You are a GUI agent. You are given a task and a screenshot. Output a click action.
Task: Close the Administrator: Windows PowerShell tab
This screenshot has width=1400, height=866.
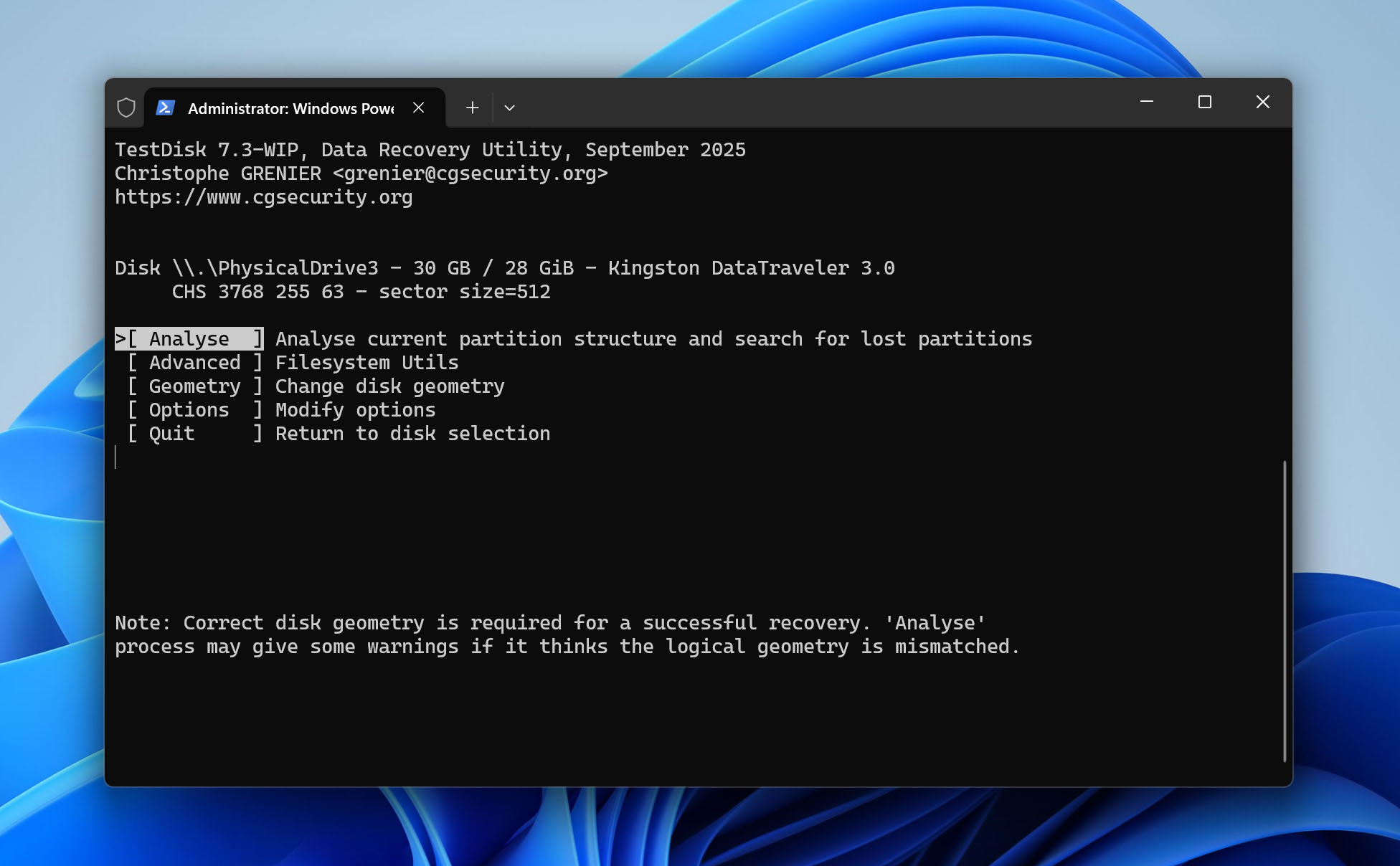419,108
